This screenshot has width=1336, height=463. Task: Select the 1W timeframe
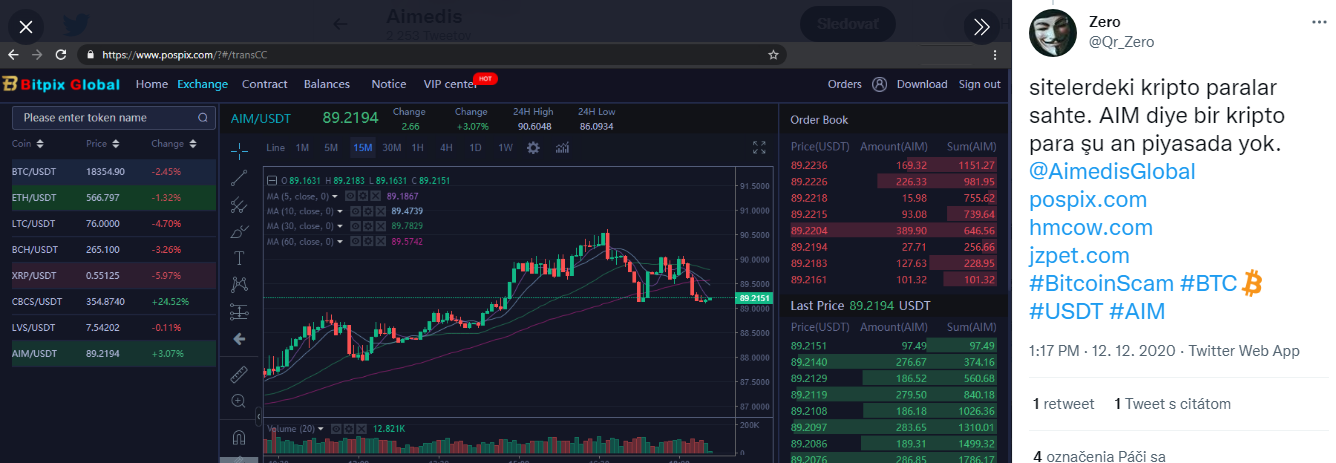click(x=505, y=147)
